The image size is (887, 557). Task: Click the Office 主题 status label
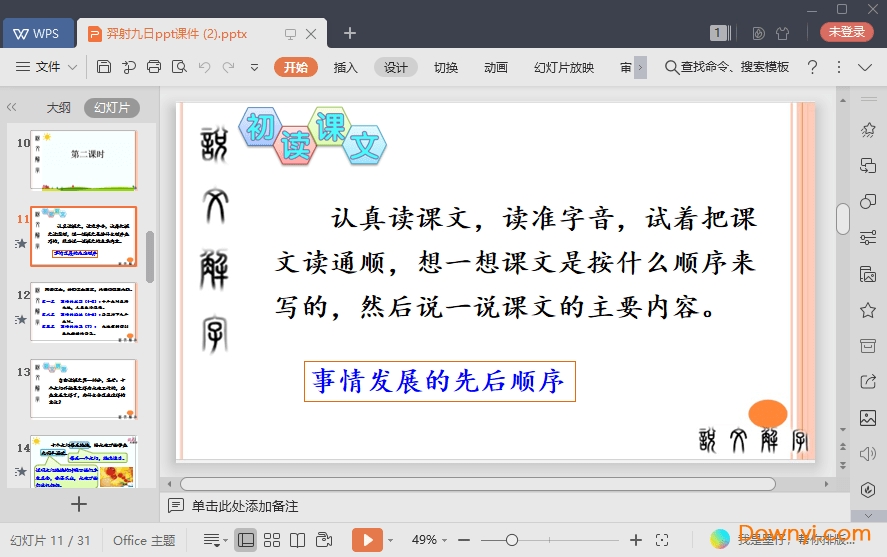144,540
